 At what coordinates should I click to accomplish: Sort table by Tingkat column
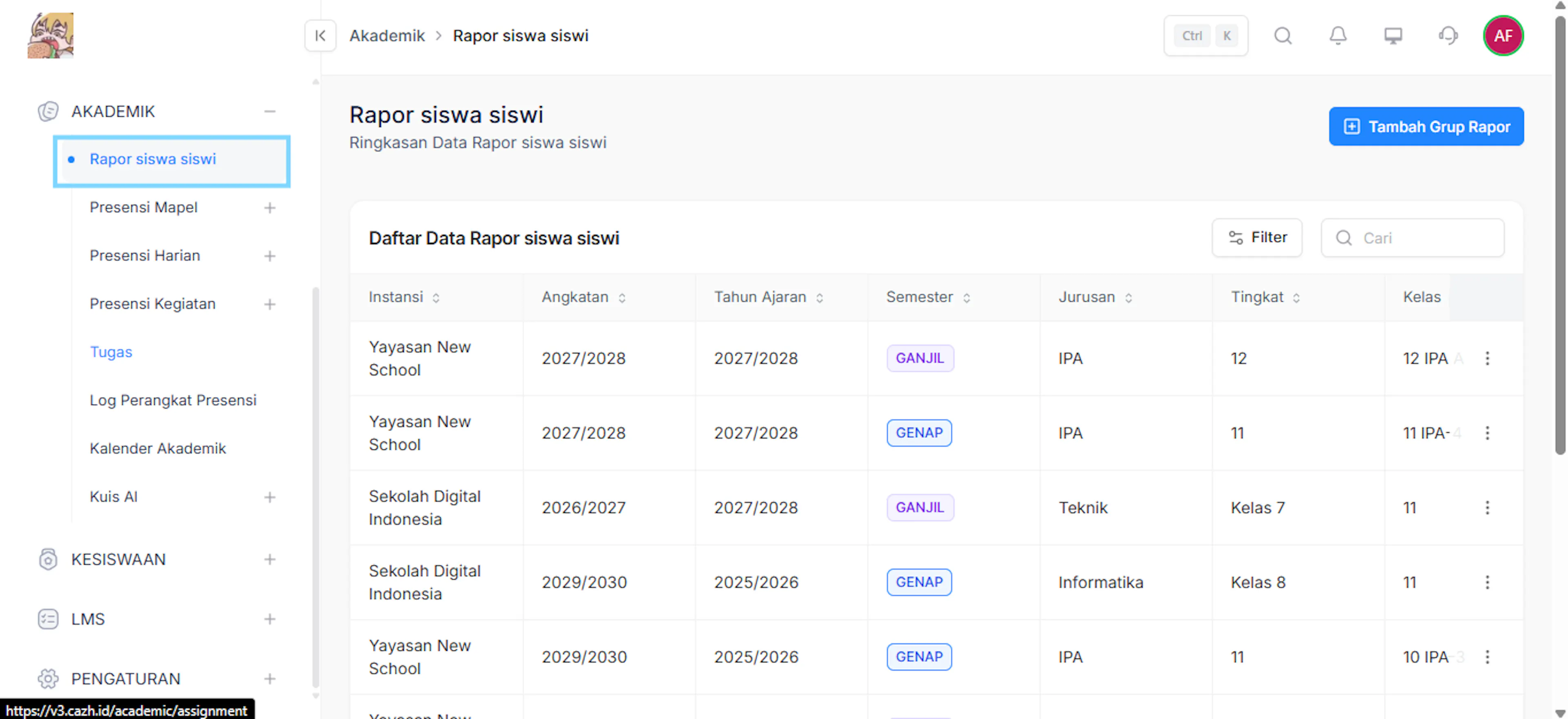tap(1296, 298)
